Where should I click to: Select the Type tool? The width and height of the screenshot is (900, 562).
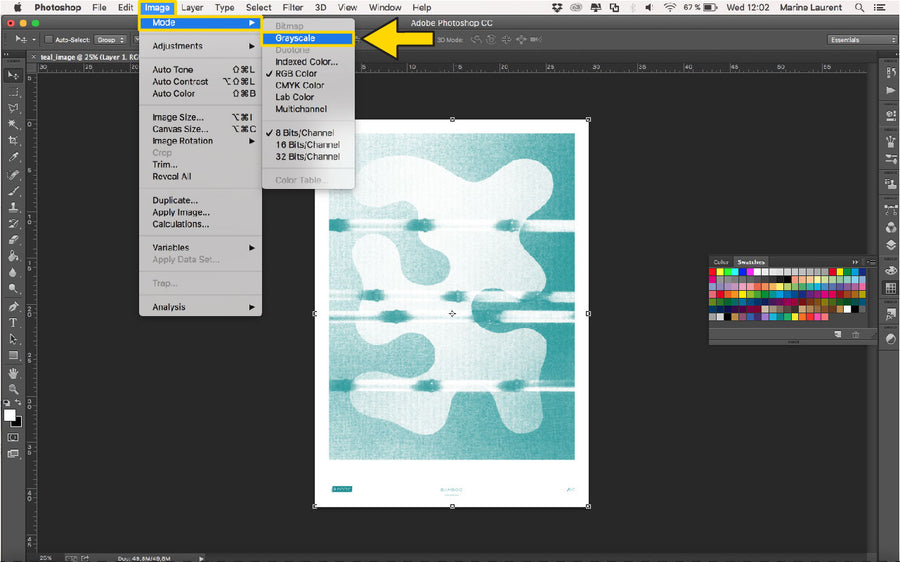14,323
